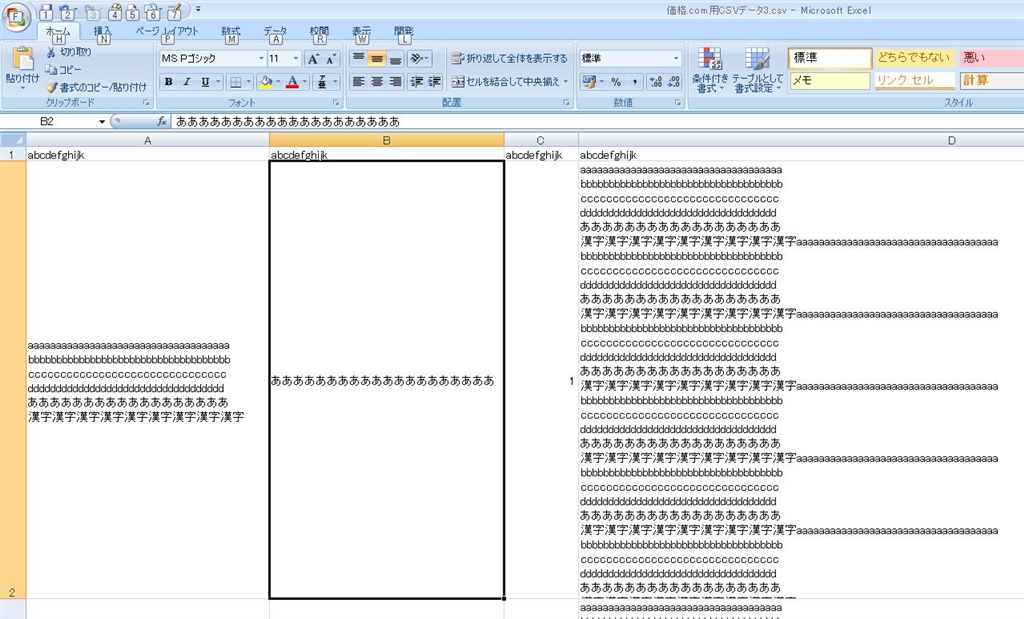Switch to the 挿入 (Insert) tab
1024x619 pixels.
click(x=103, y=31)
